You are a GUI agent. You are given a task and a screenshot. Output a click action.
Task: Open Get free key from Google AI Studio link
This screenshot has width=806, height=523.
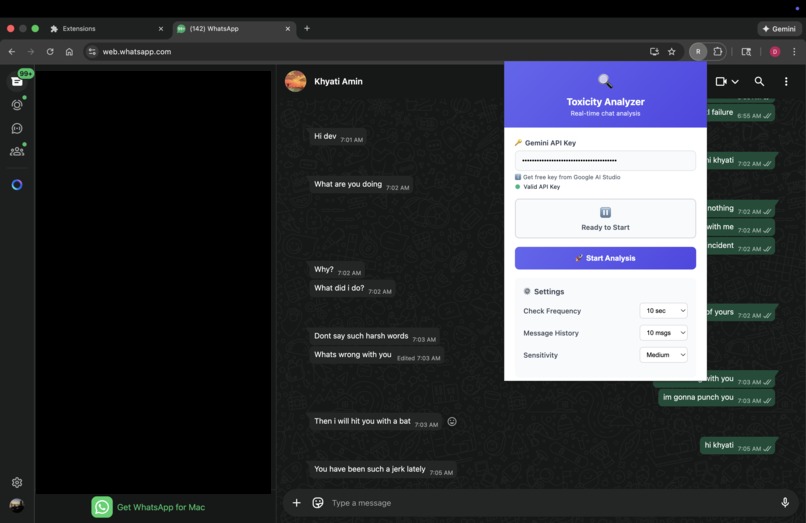pos(572,177)
